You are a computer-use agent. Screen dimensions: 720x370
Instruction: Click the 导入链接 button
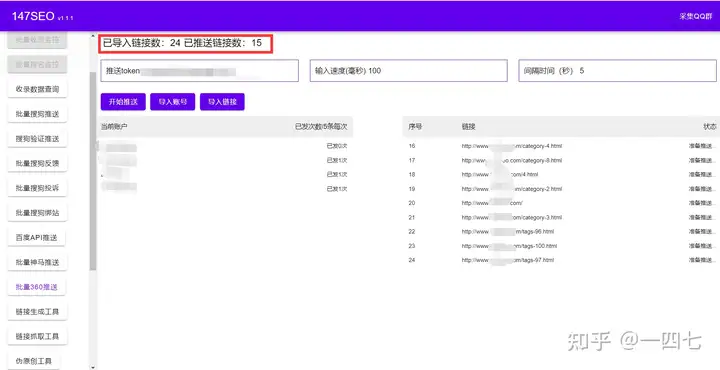[x=222, y=102]
